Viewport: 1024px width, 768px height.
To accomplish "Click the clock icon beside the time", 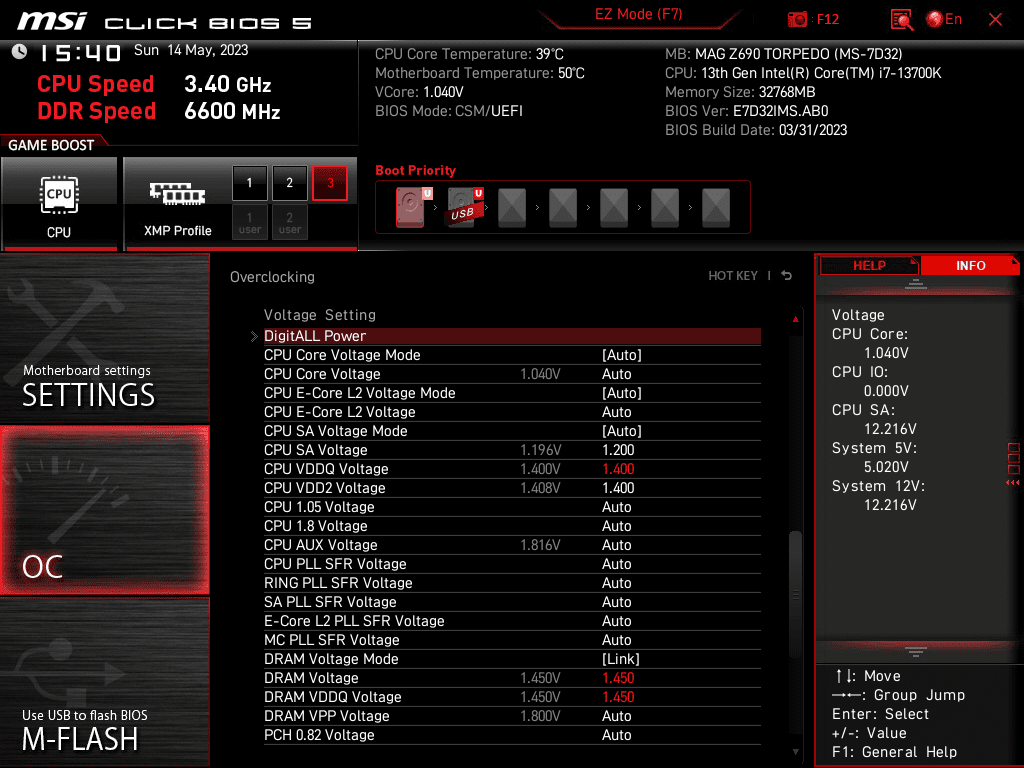I will tap(19, 52).
